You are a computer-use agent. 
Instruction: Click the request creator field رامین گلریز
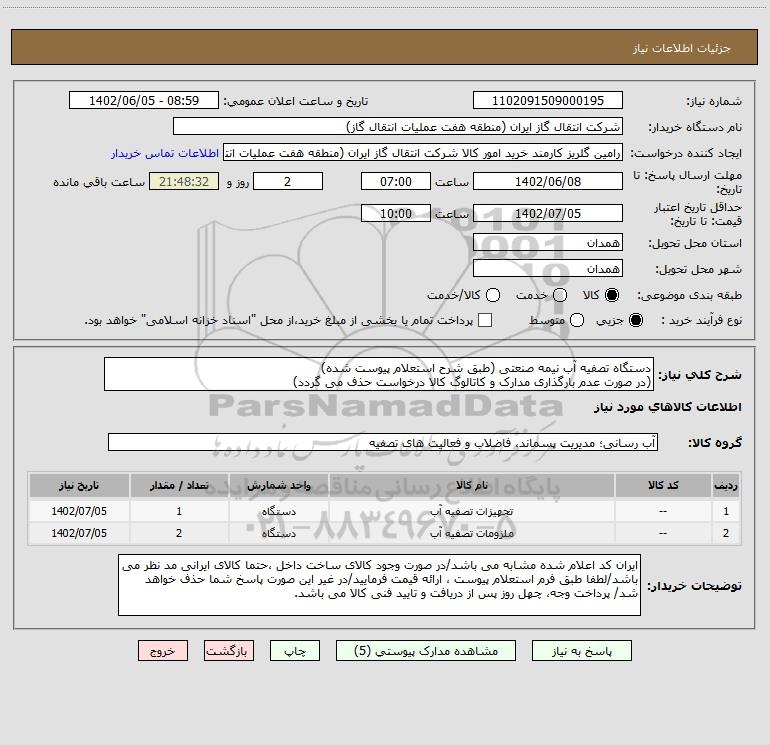[x=423, y=153]
